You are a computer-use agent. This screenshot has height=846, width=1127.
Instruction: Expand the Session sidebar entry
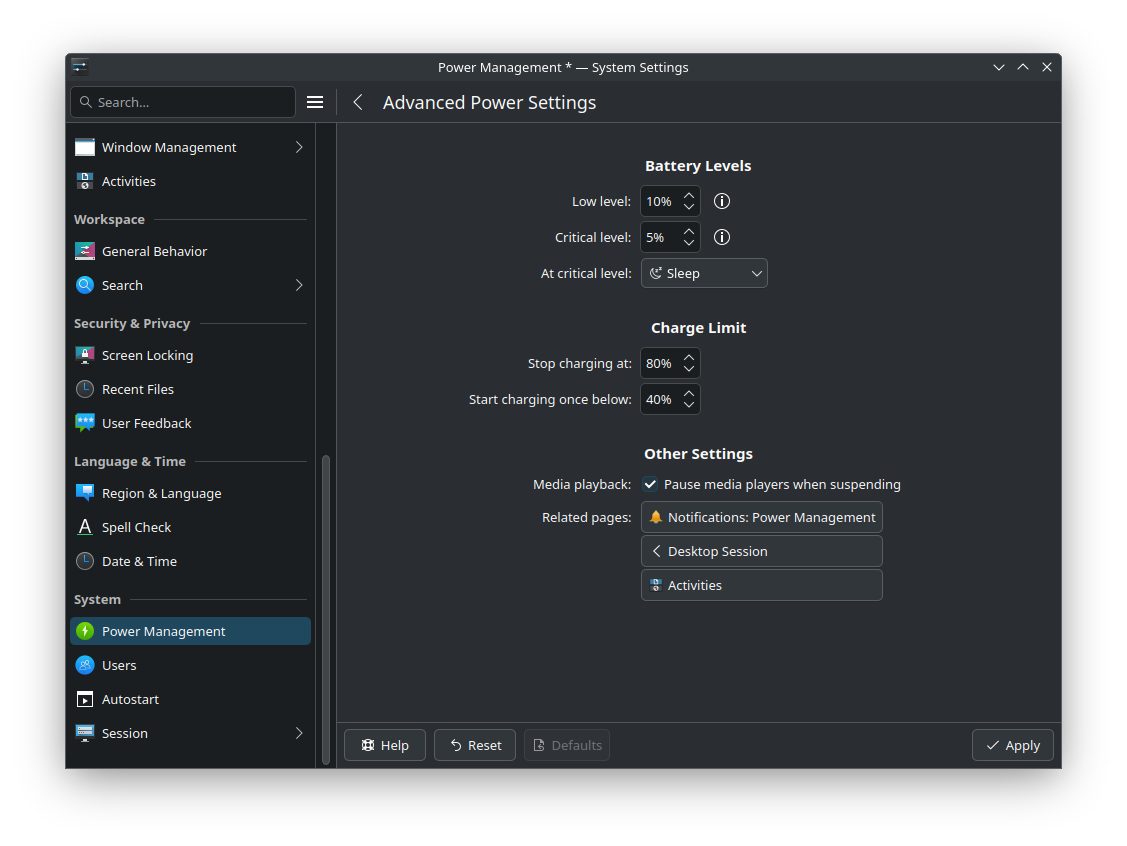pyautogui.click(x=298, y=733)
